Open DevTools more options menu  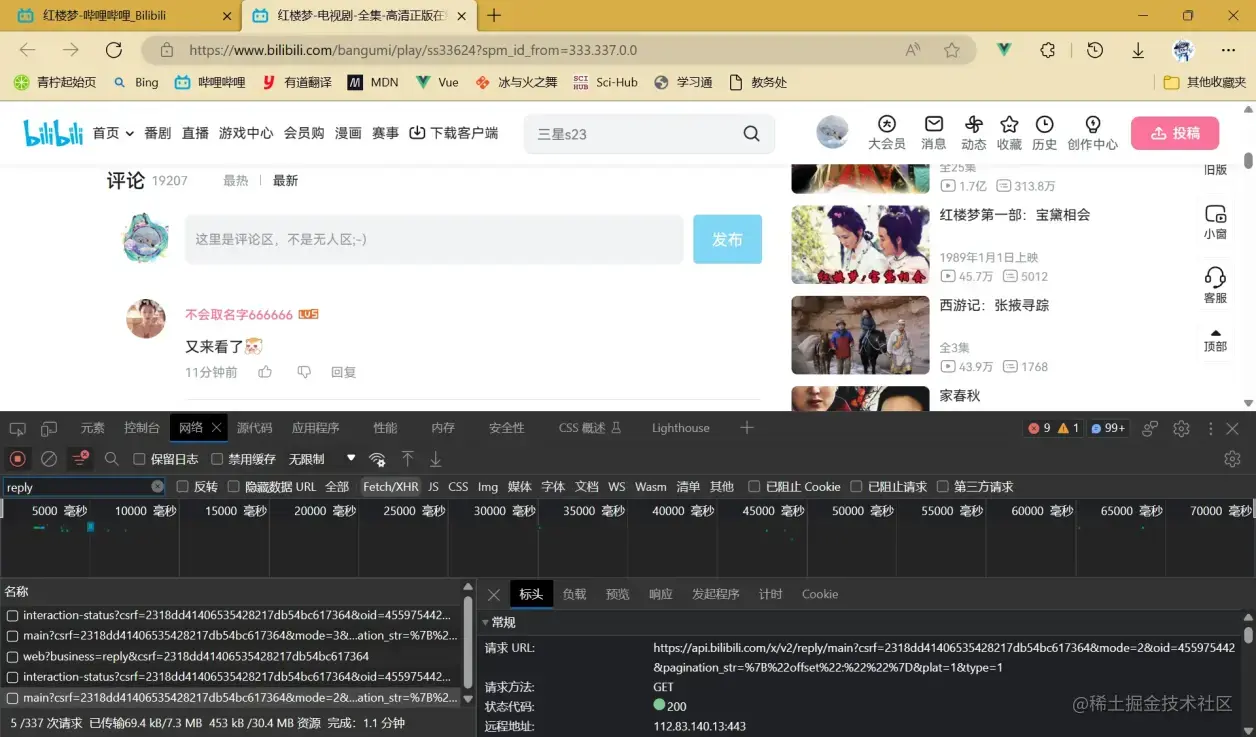point(1211,428)
